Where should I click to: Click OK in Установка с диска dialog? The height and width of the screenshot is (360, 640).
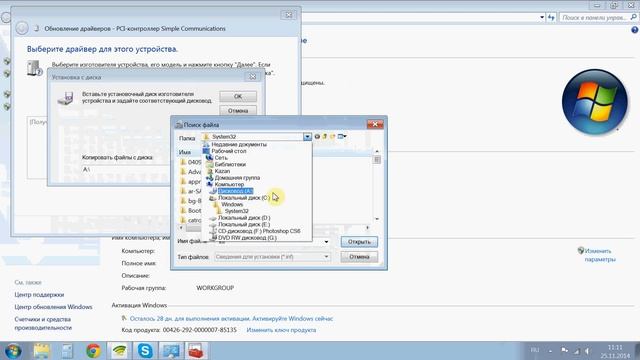coord(238,96)
